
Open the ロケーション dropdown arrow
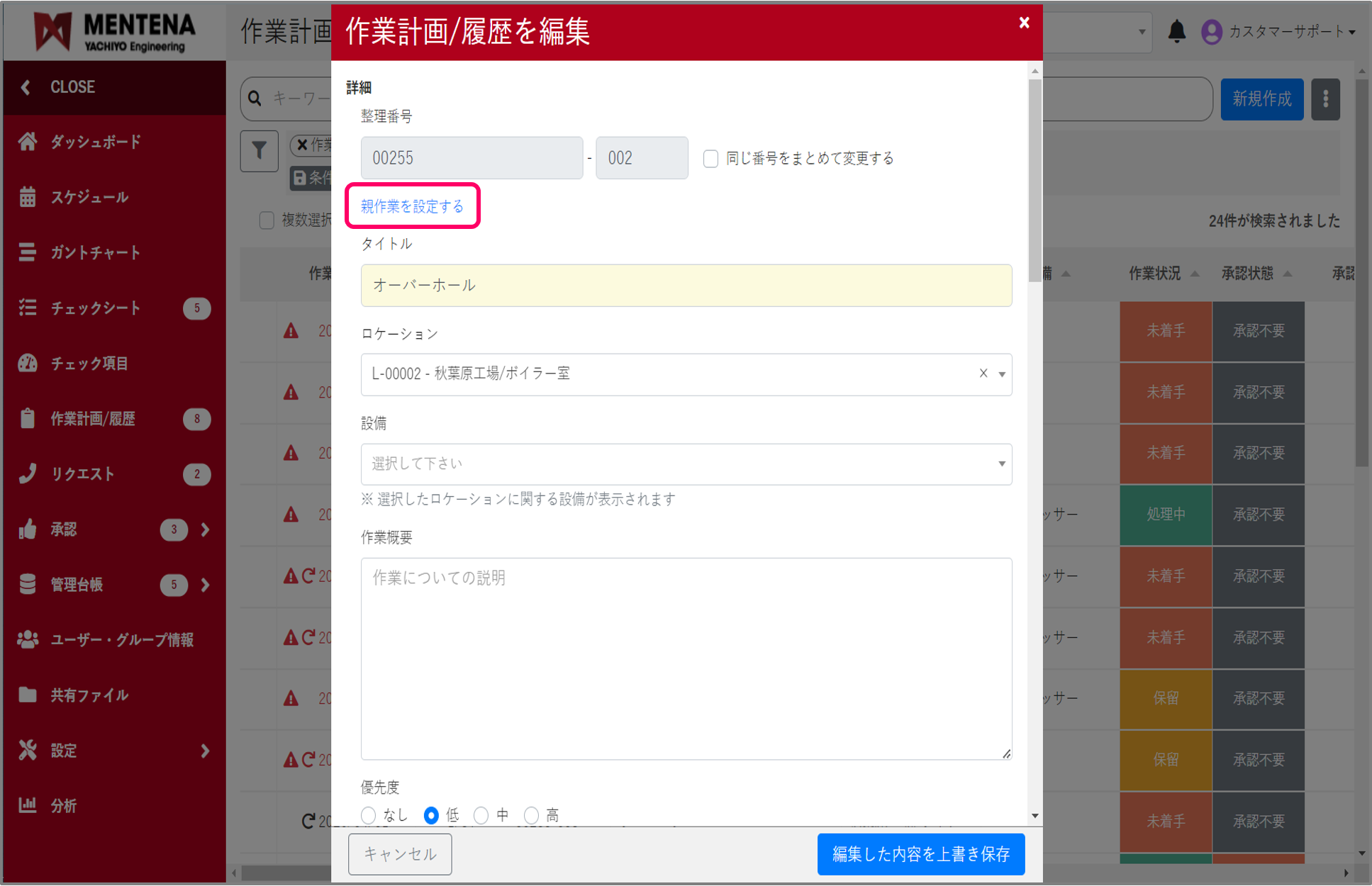tap(1002, 374)
